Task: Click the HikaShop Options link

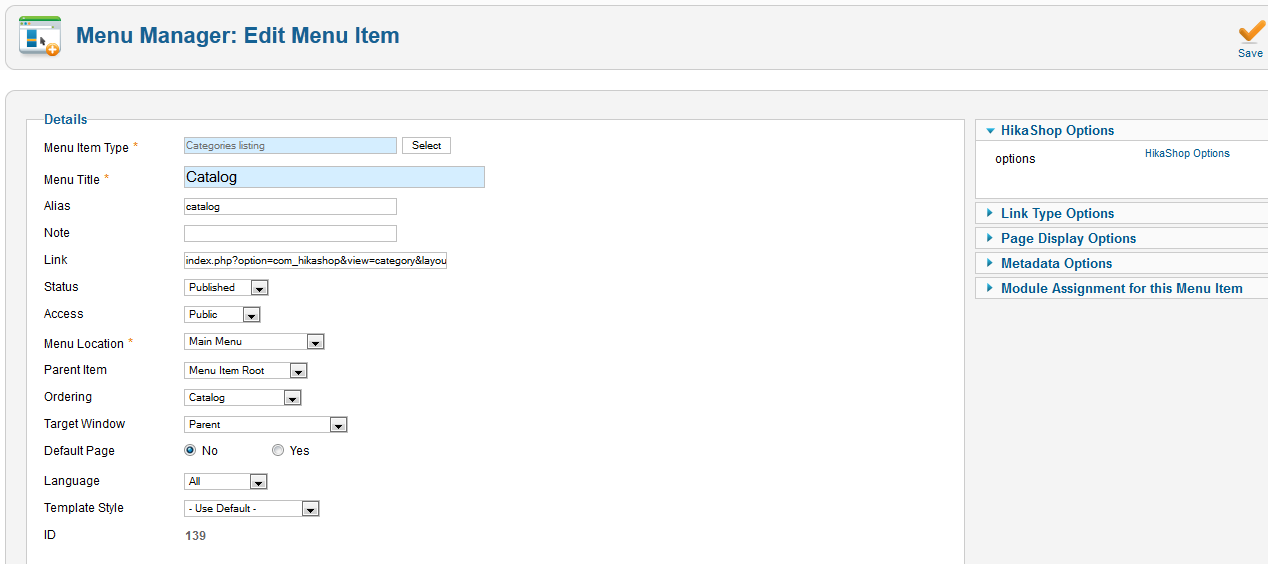Action: click(1187, 153)
